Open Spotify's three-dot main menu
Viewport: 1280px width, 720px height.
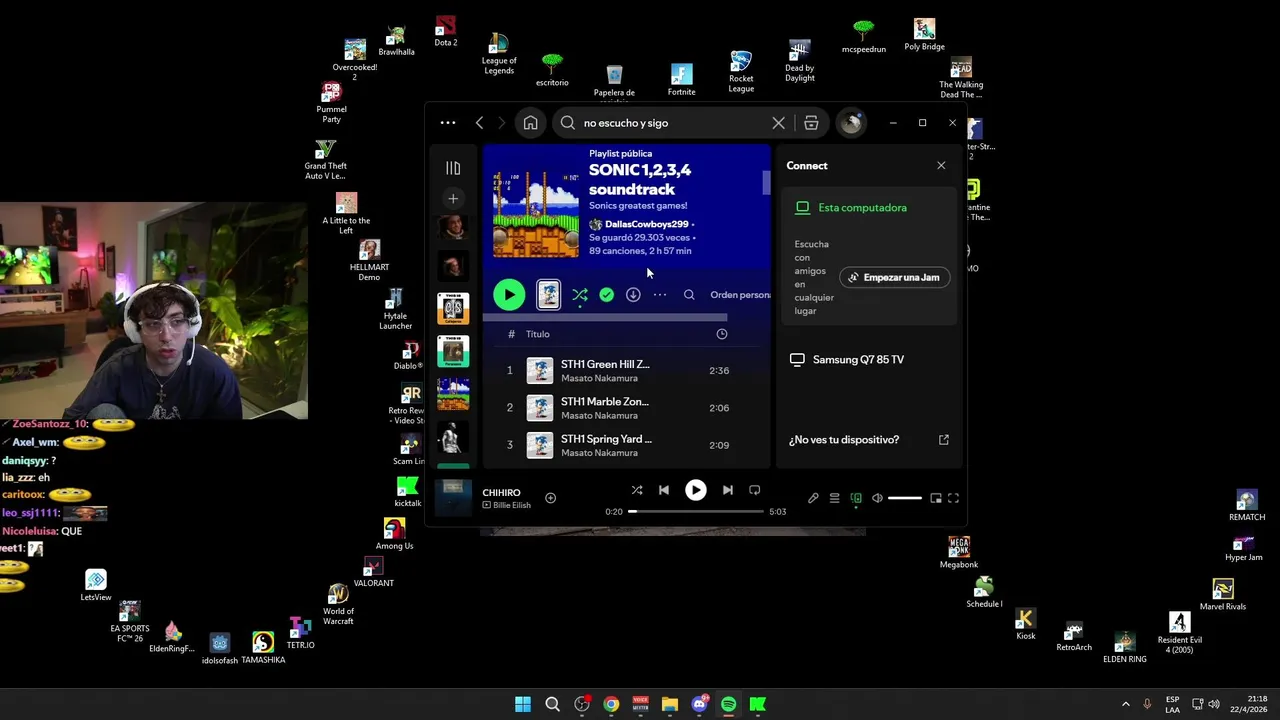coord(448,123)
